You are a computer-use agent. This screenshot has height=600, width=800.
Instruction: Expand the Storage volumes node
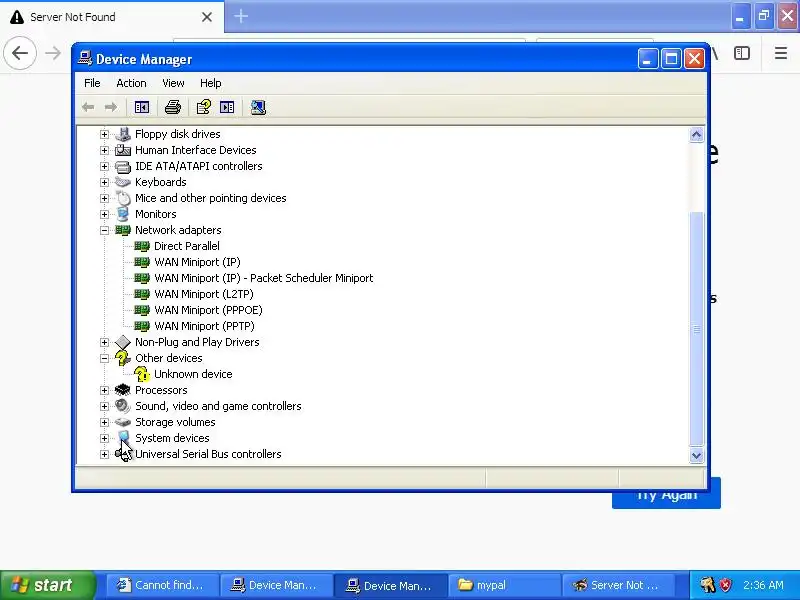104,422
